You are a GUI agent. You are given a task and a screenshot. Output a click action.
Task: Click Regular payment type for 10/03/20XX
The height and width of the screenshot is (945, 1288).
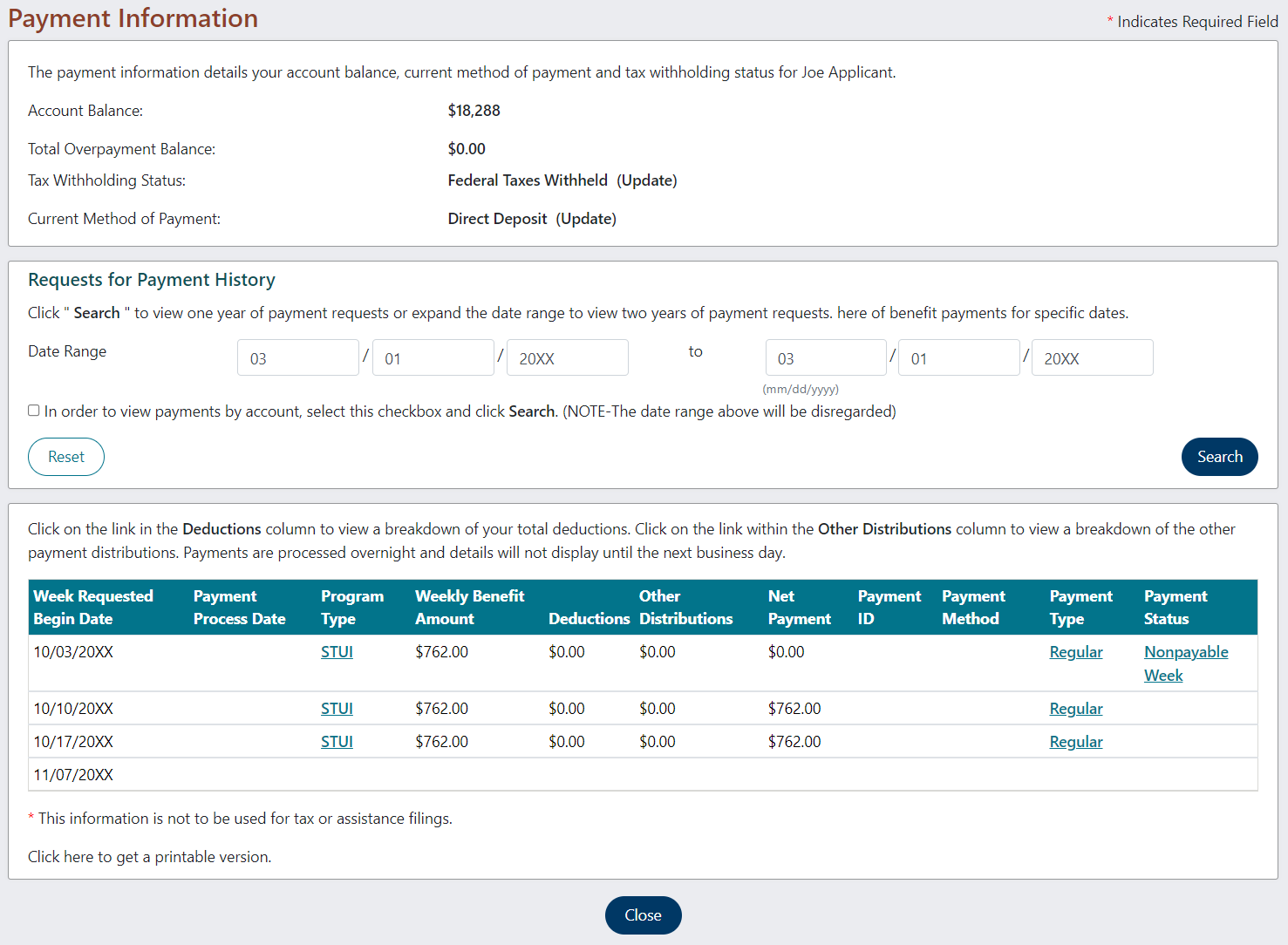pos(1075,651)
